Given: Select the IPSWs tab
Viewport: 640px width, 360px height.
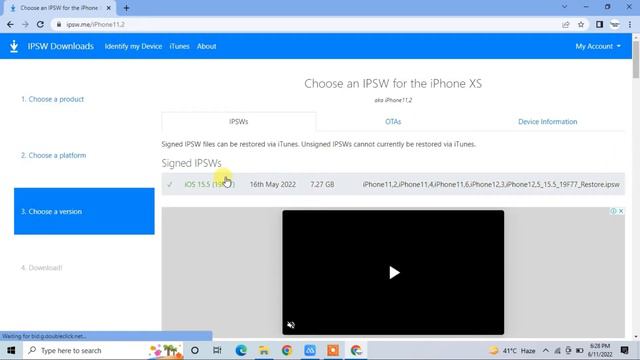Looking at the screenshot, I should coord(239,122).
